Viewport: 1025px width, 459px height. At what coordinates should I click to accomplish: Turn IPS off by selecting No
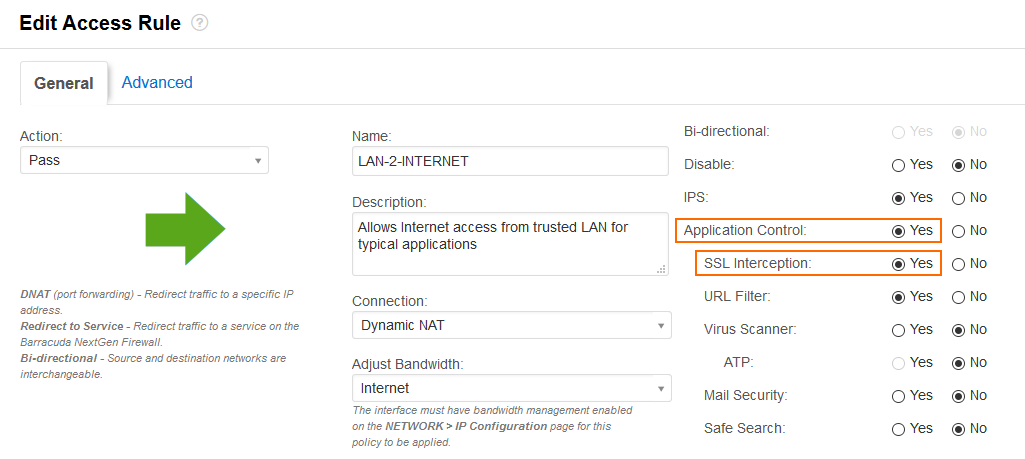[x=958, y=197]
